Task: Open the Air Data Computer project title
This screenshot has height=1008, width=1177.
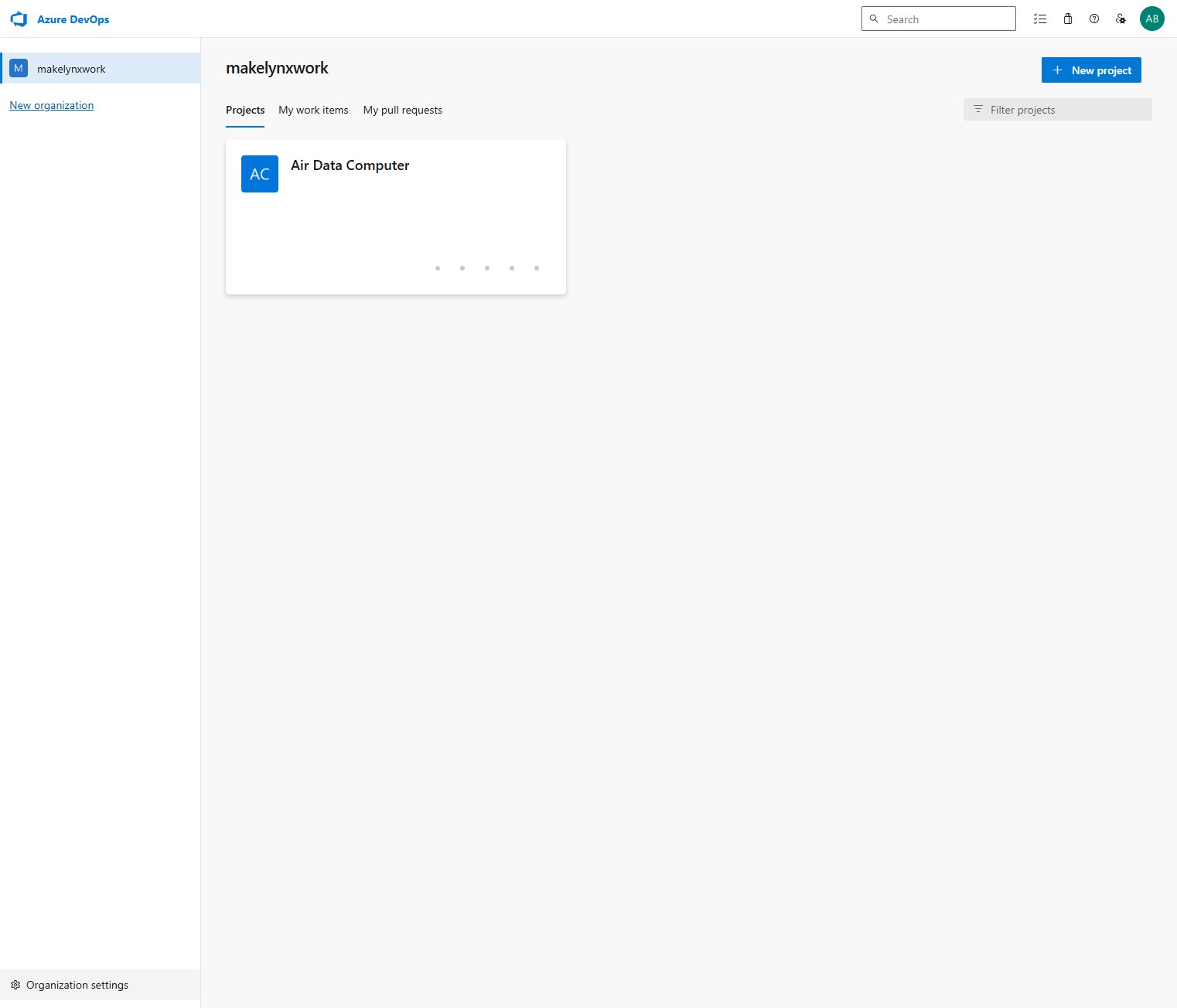Action: 350,165
